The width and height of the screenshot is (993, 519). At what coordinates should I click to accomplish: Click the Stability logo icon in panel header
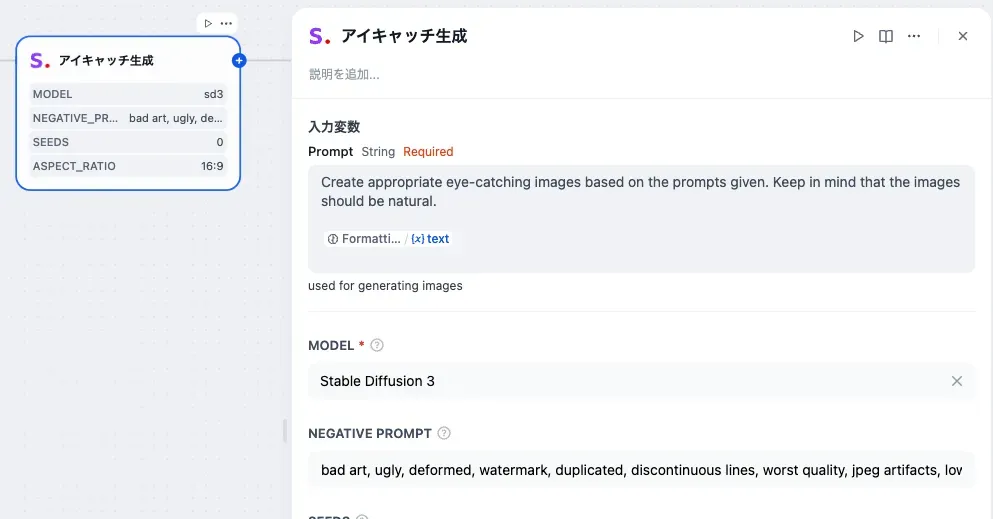pos(319,37)
